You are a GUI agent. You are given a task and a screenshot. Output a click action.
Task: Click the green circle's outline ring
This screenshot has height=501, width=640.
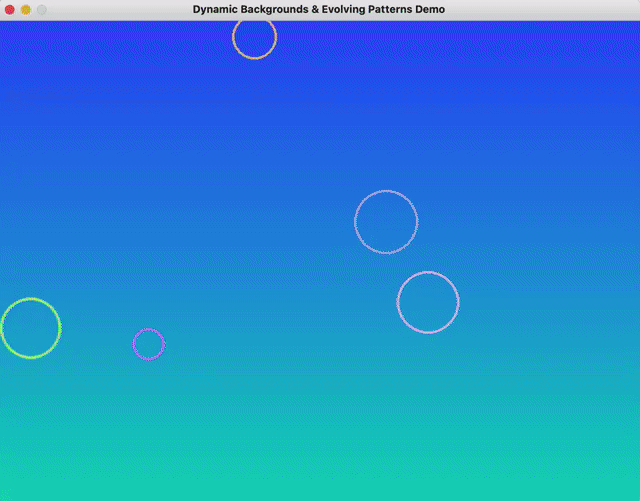pos(60,328)
